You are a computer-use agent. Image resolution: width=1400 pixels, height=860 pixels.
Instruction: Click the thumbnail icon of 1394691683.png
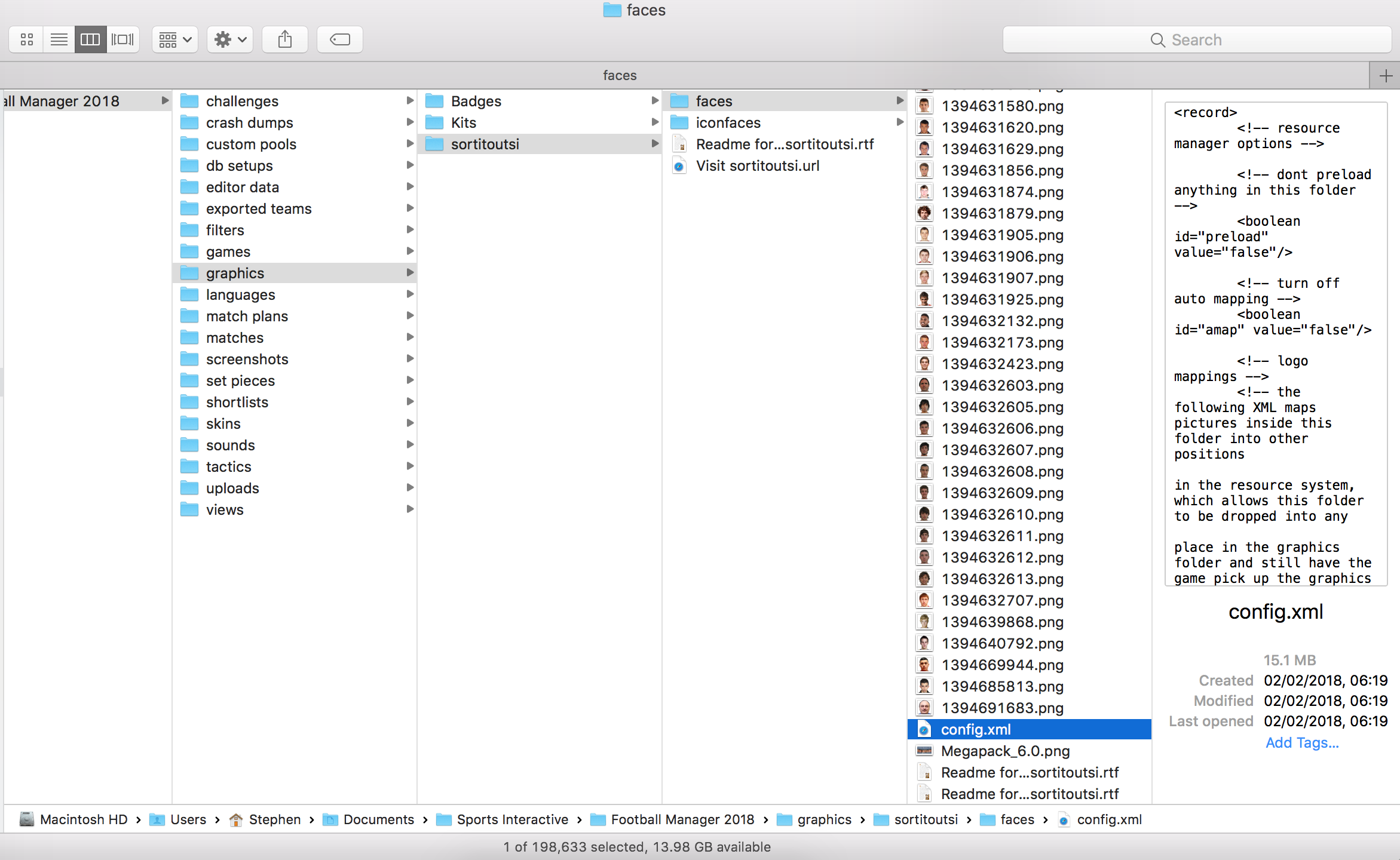[924, 708]
